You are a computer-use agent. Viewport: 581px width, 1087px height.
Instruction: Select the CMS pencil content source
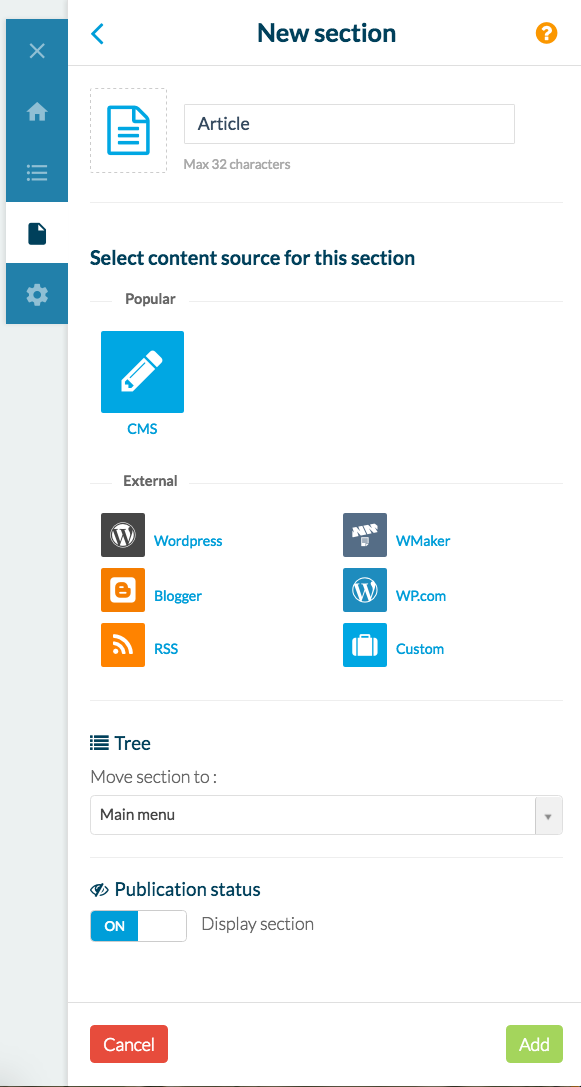tap(142, 372)
